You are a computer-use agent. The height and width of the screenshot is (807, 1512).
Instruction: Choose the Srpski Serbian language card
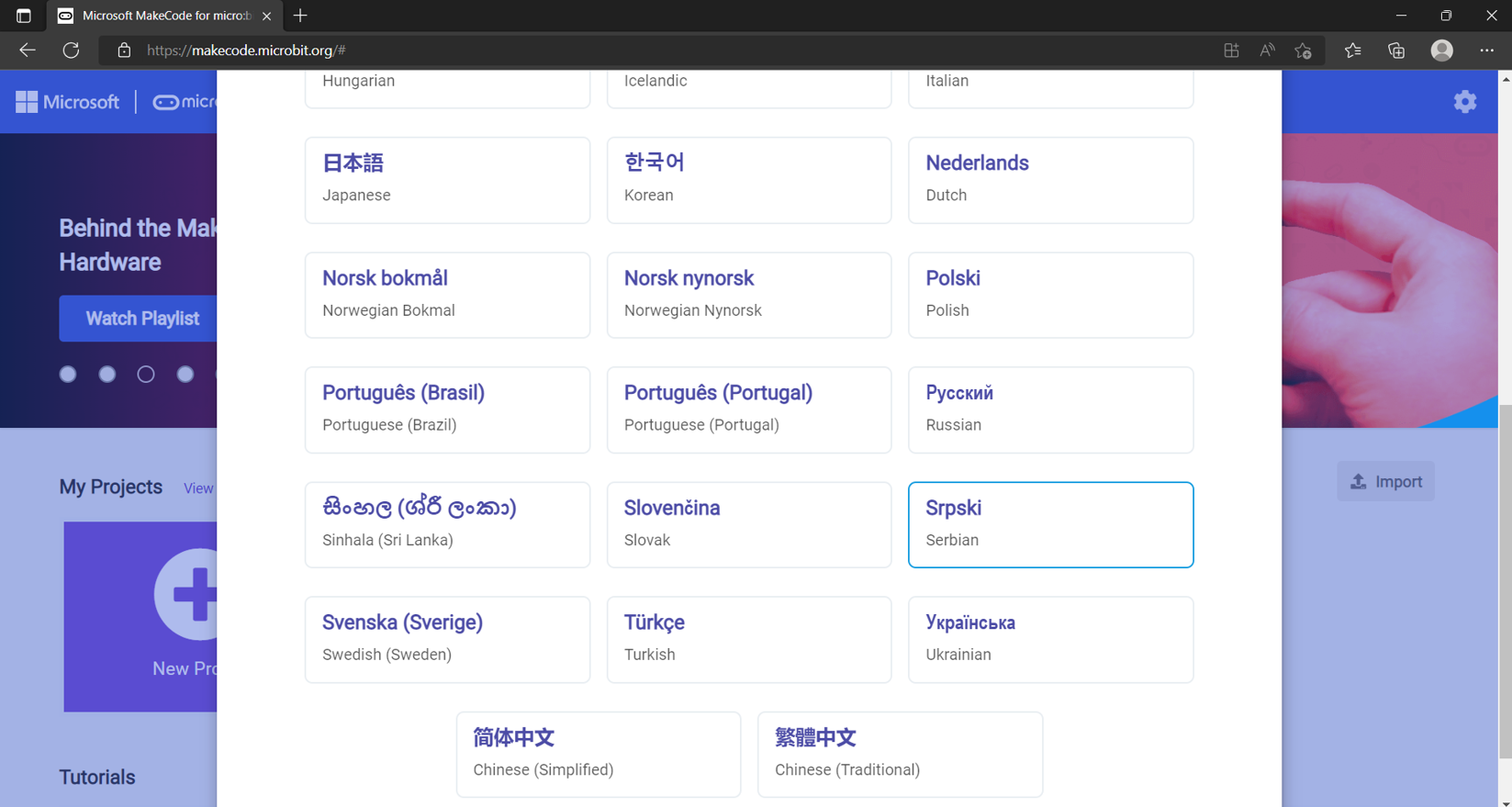(x=1050, y=524)
